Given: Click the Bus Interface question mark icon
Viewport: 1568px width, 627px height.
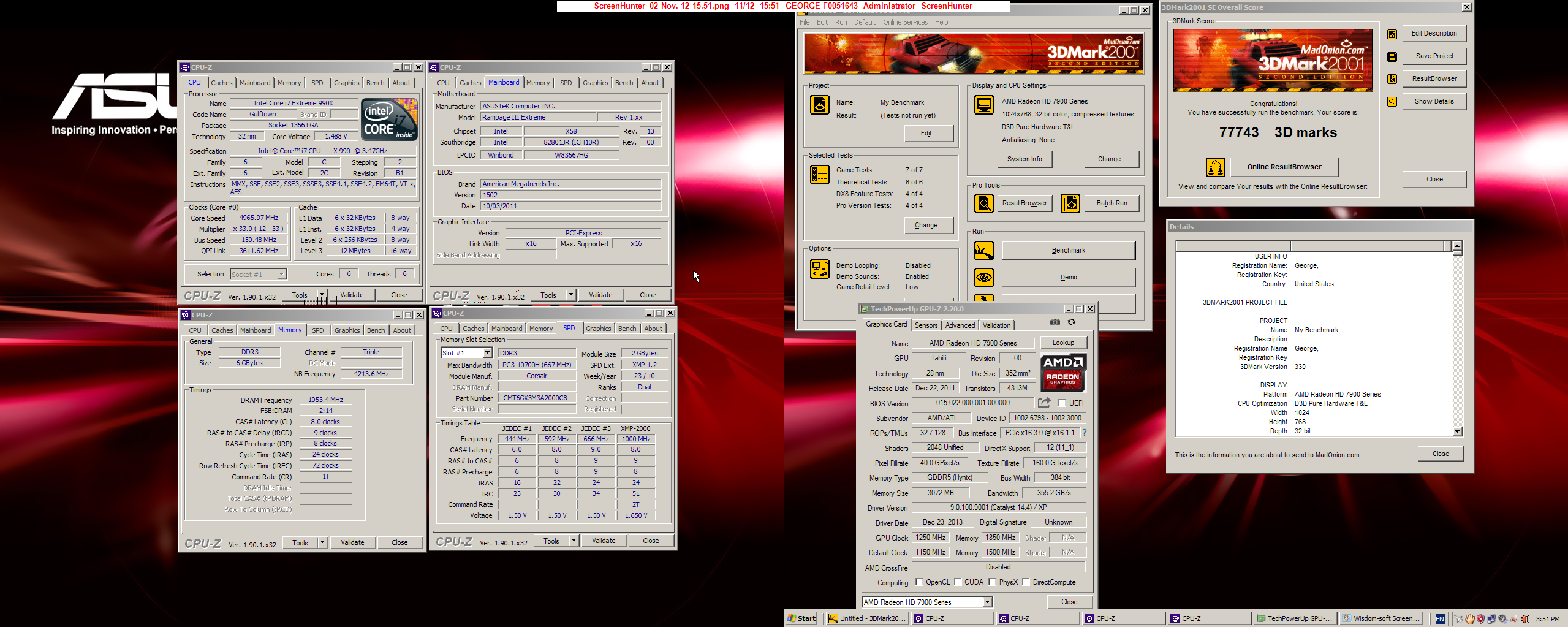Looking at the screenshot, I should [1085, 433].
